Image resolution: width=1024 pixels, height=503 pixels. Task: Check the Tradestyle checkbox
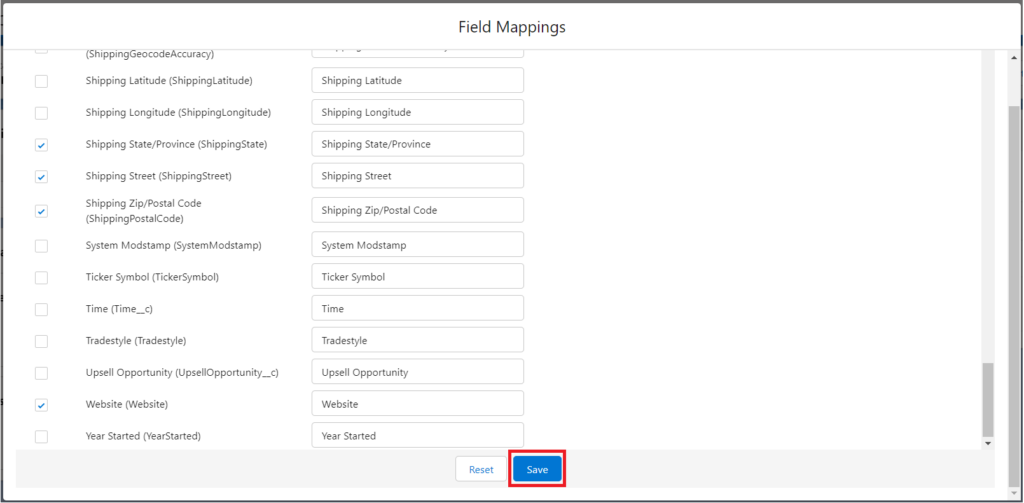[x=41, y=341]
